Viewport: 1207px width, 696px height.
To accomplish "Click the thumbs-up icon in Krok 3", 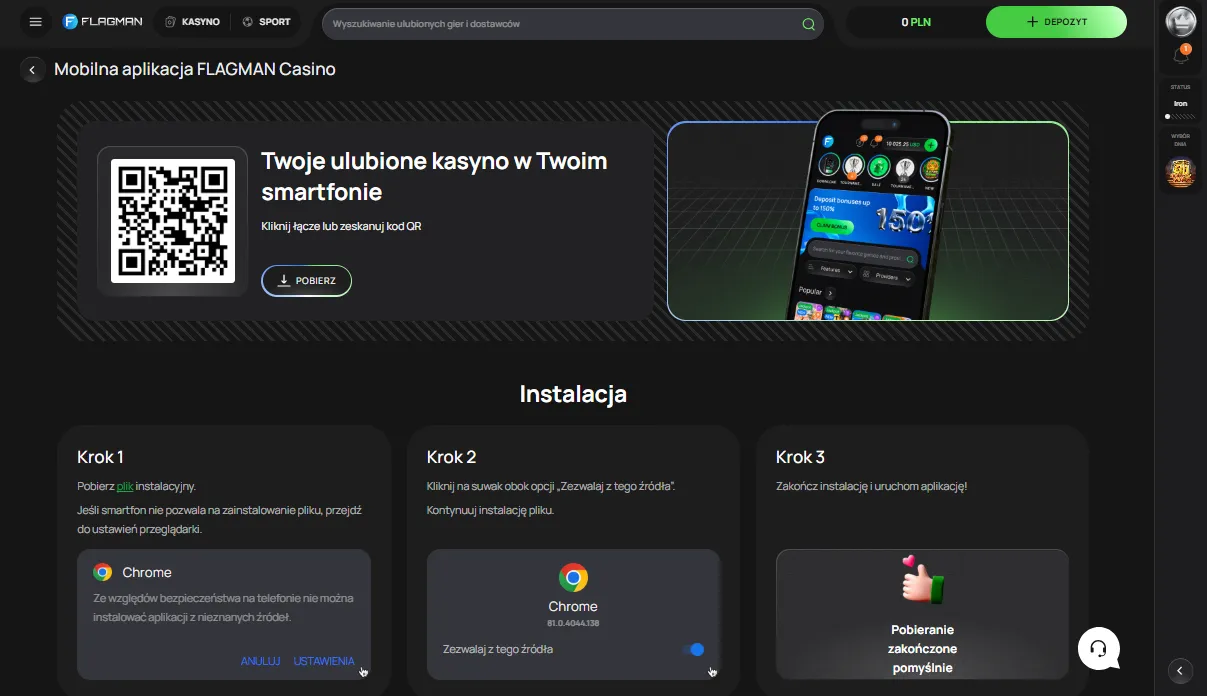I will [922, 579].
